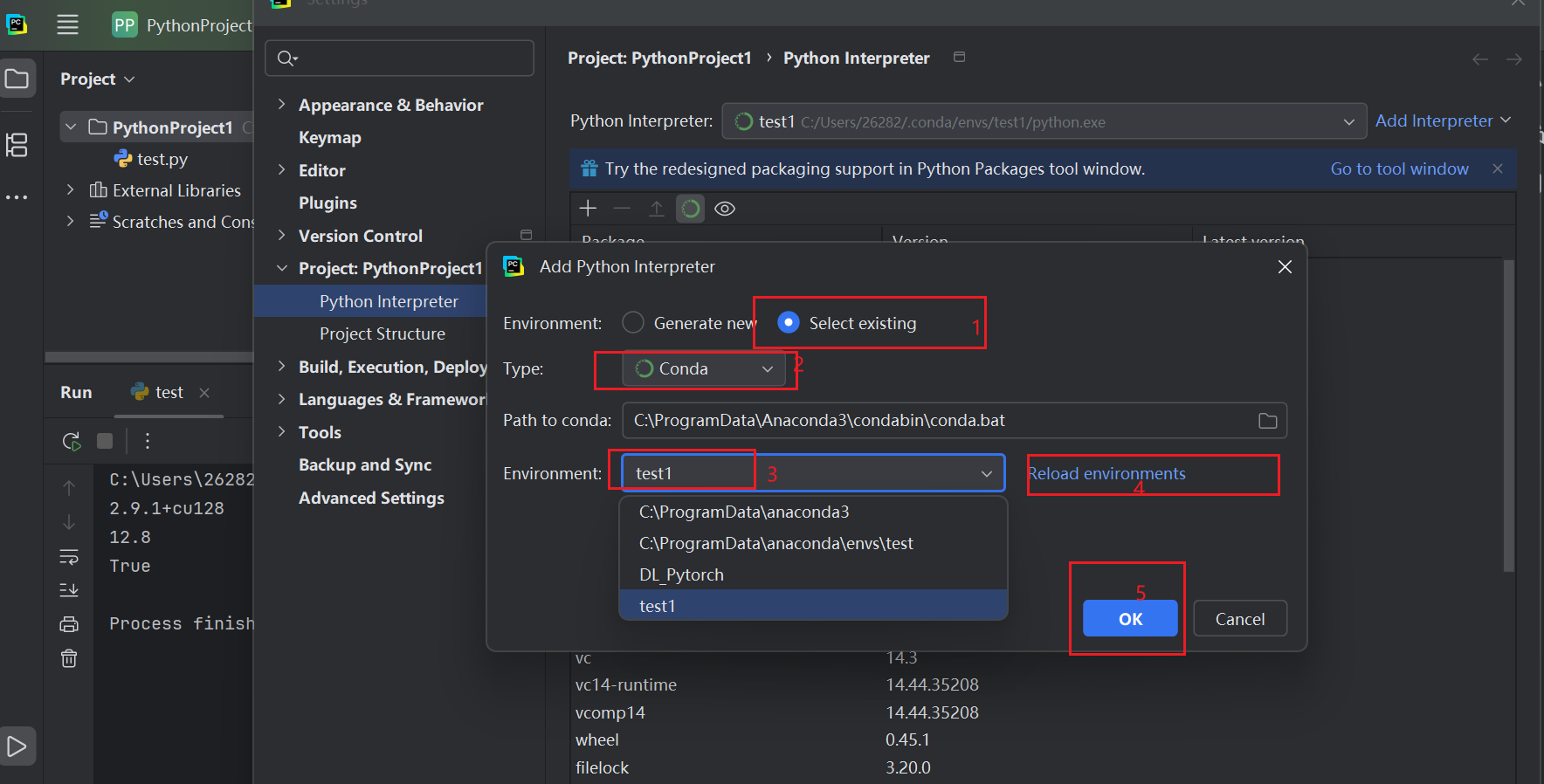Select test1 in environment dropdown list
Image resolution: width=1544 pixels, height=784 pixels.
813,606
